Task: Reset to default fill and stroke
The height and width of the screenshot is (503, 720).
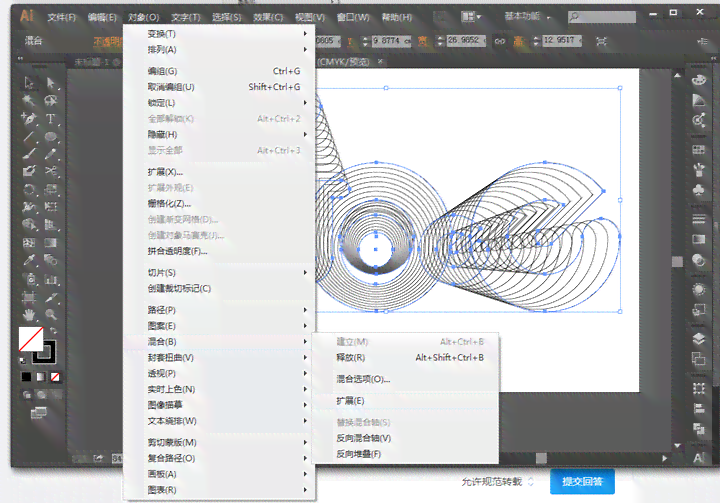Action: click(x=23, y=360)
